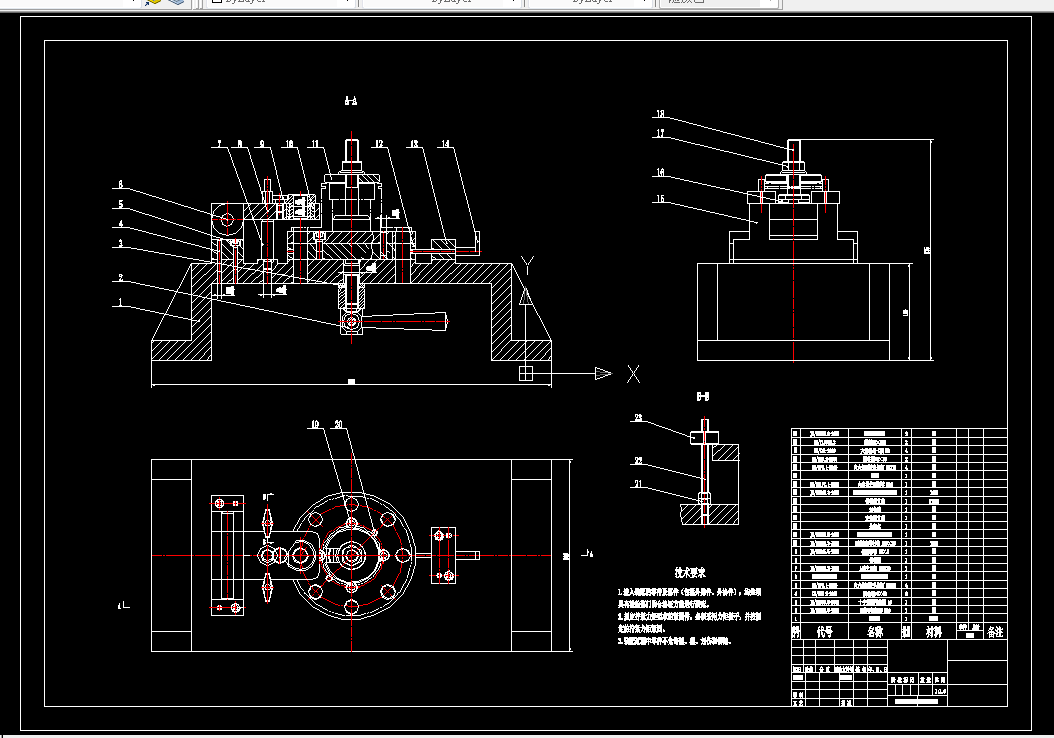Viewport: 1054px width, 738px height.
Task: Select part balloon number 7
Action: click(x=219, y=144)
